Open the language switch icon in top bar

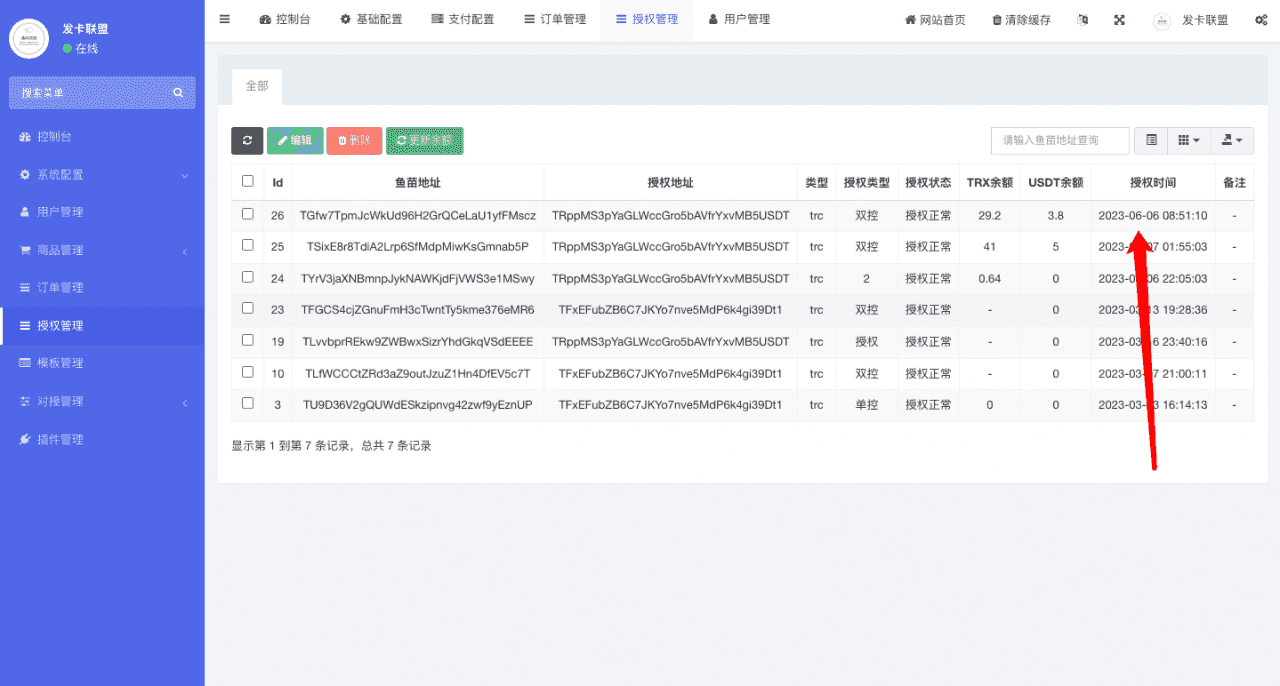pyautogui.click(x=1083, y=20)
